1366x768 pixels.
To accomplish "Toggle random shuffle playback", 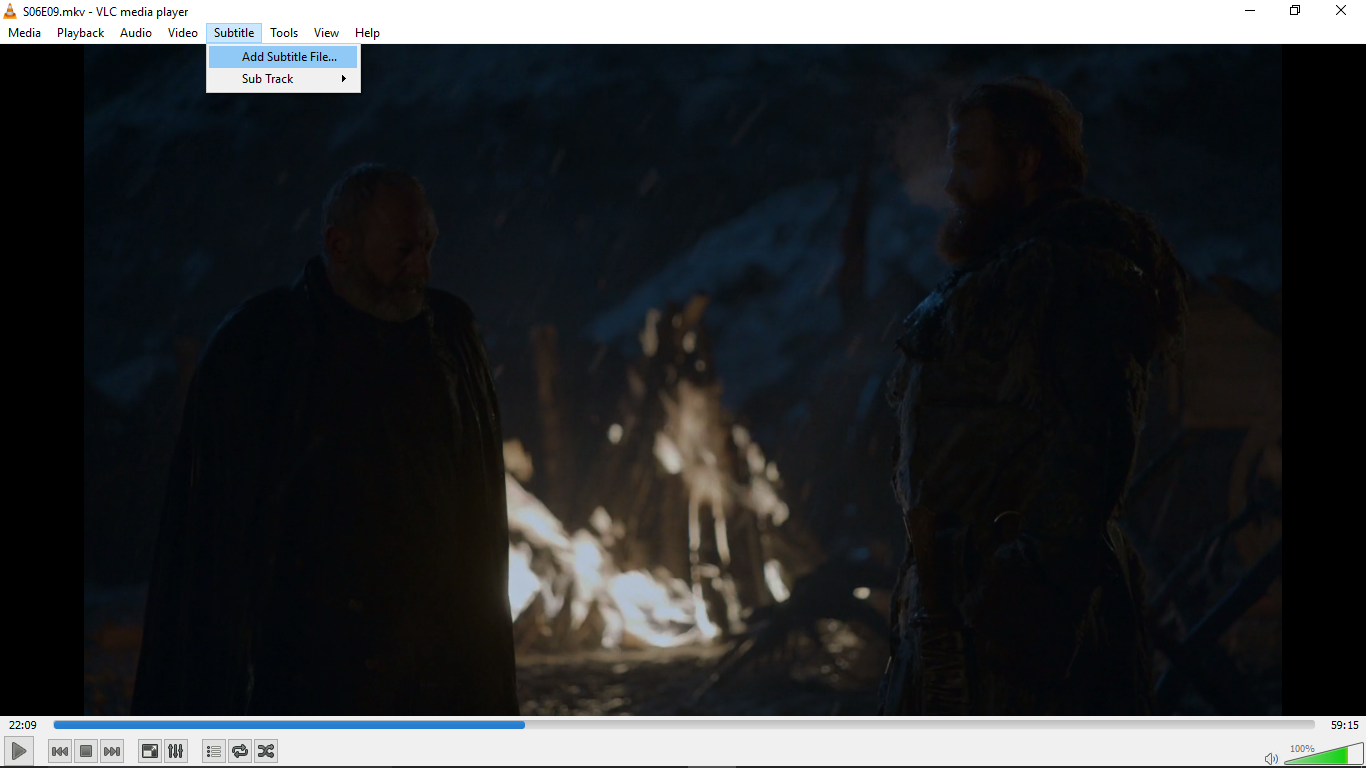I will click(266, 751).
